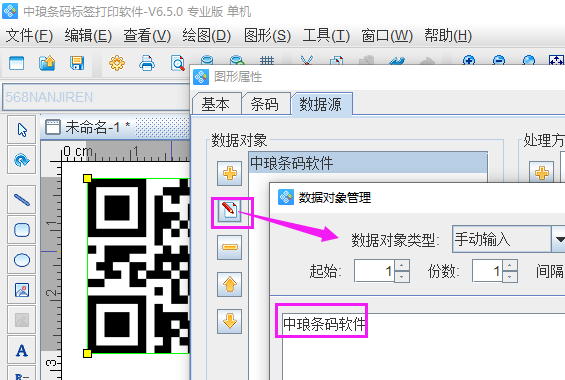
Task: Move the data object down with the arrow icon
Action: click(230, 321)
